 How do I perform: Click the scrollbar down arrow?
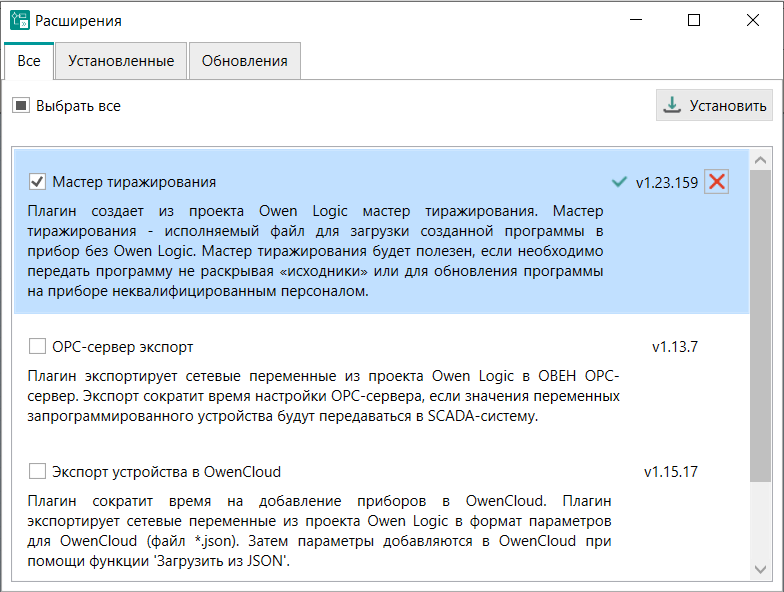click(x=760, y=568)
